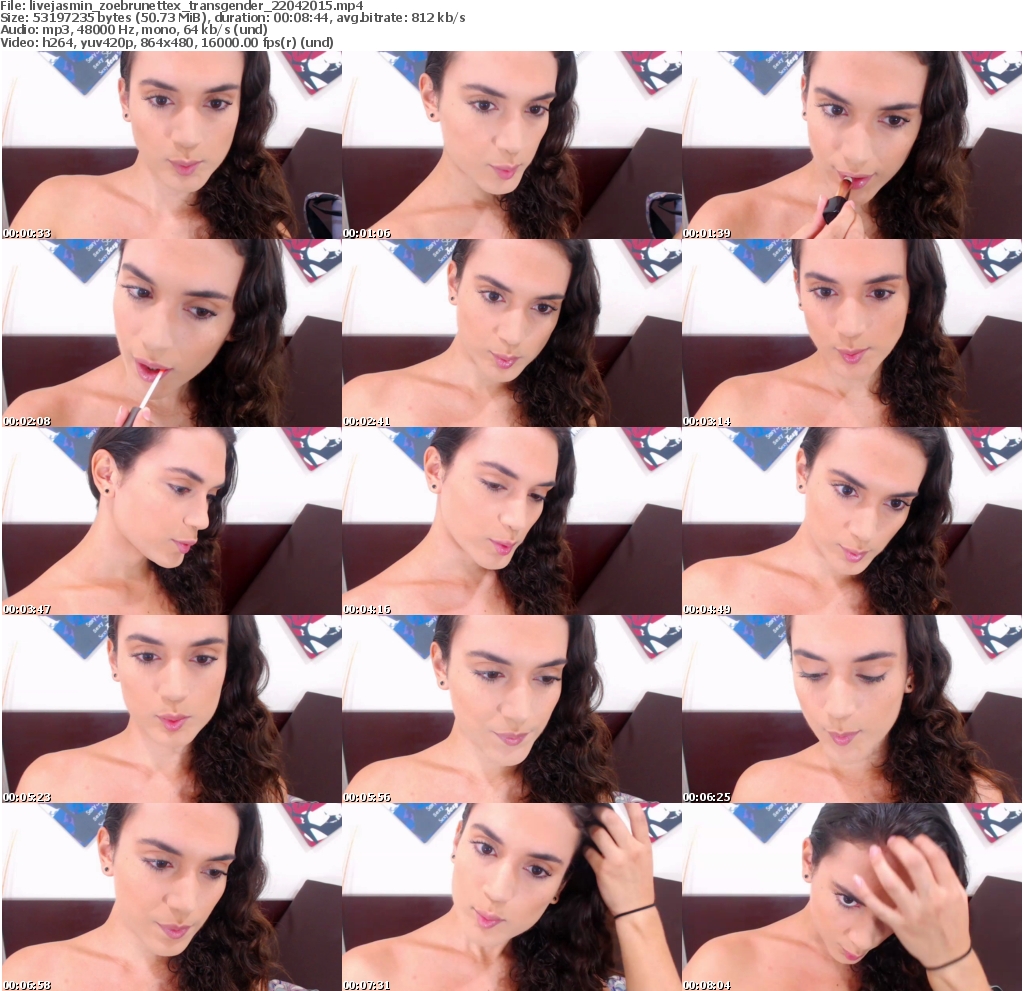The height and width of the screenshot is (991, 1024).
Task: Open the thumbnail stamped 00:07:31
Action: coord(512,897)
